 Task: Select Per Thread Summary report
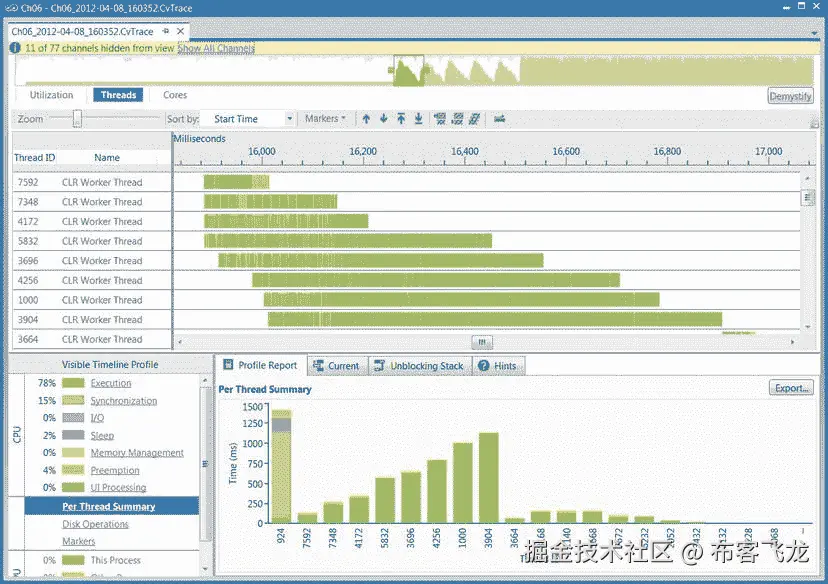112,506
